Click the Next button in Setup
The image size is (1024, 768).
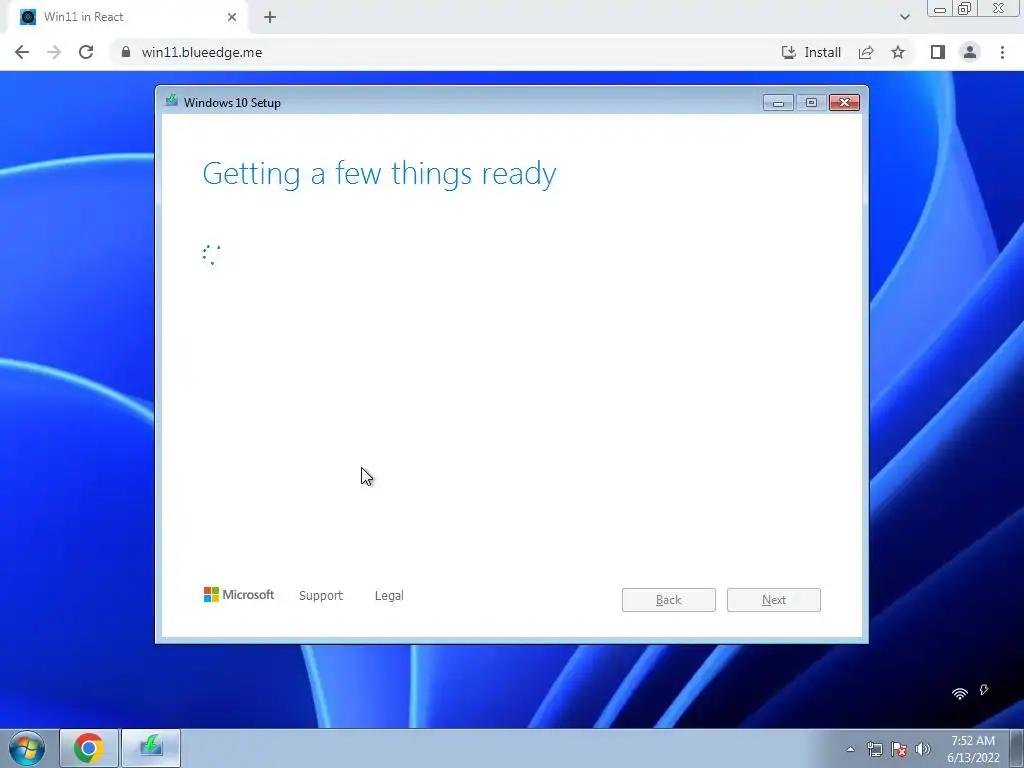pyautogui.click(x=774, y=600)
